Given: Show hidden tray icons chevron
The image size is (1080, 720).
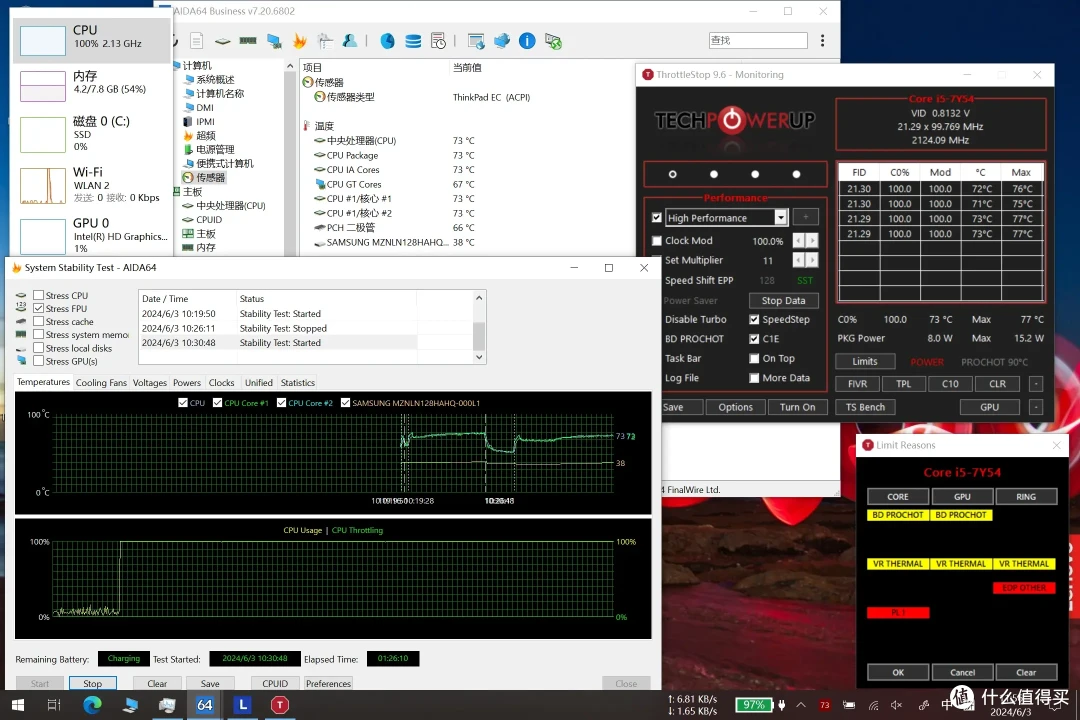Looking at the screenshot, I should pyautogui.click(x=801, y=705).
